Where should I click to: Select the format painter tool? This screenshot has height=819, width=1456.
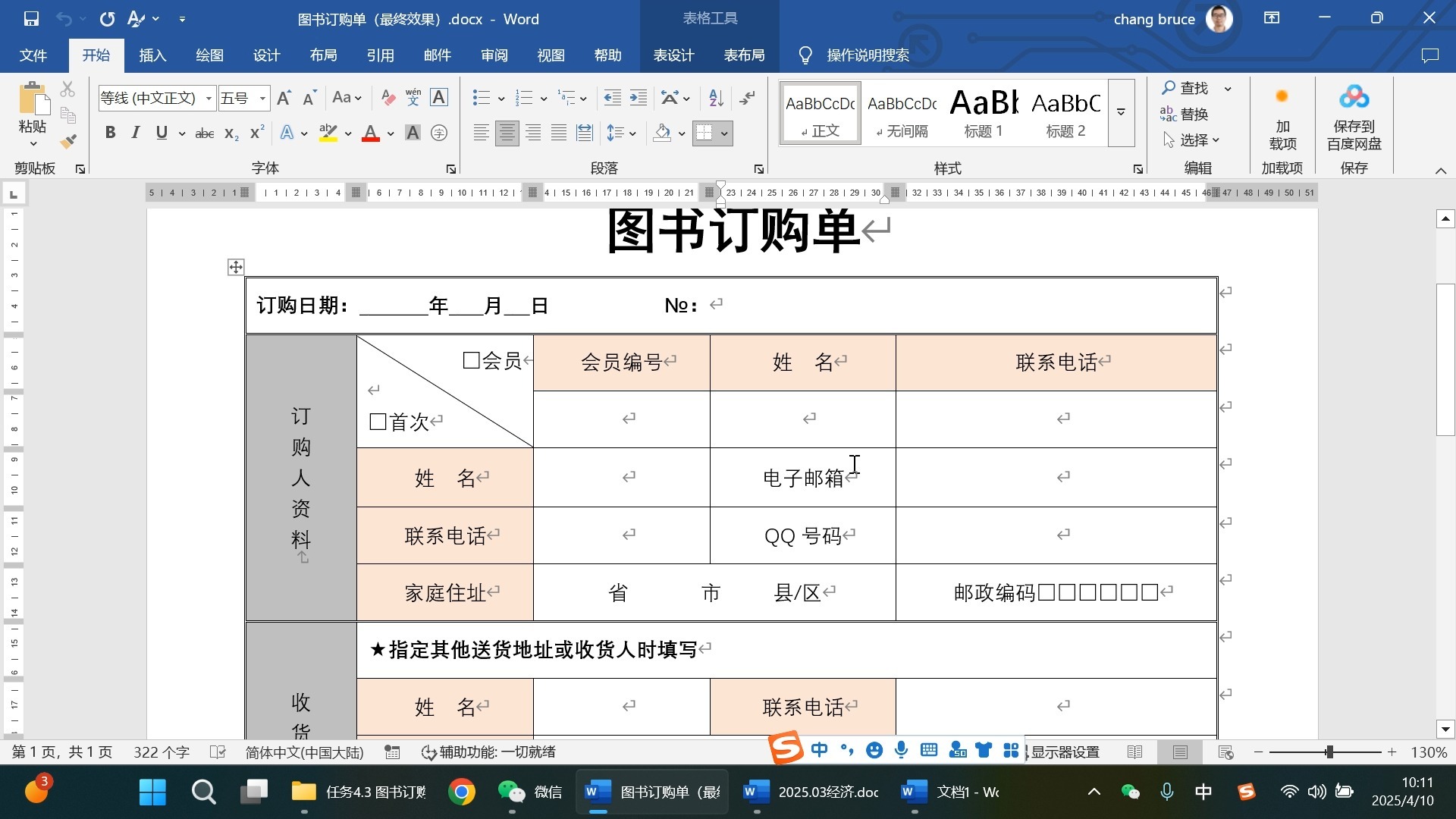[67, 140]
